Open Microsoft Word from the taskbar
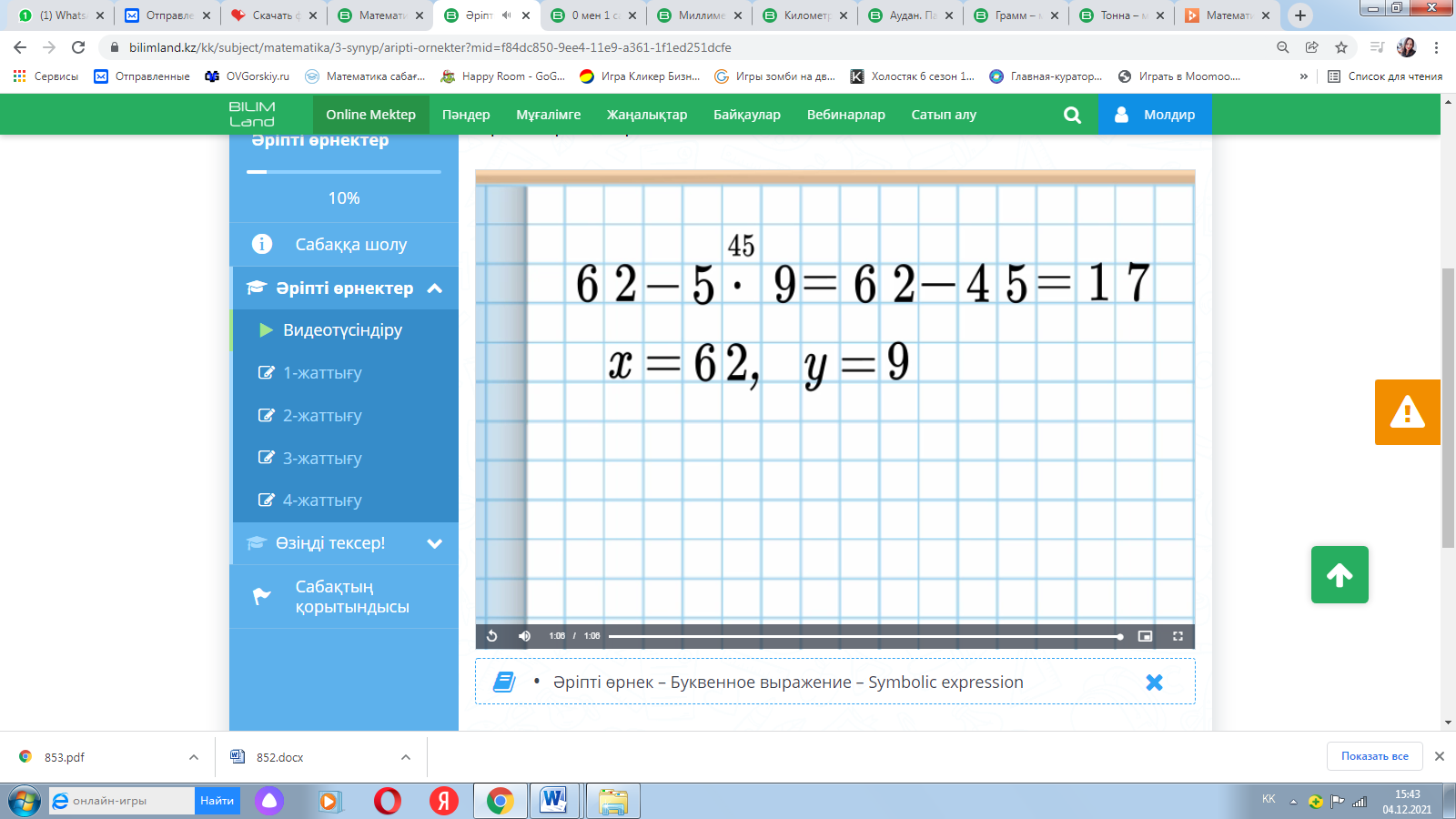The height and width of the screenshot is (819, 1456). pyautogui.click(x=553, y=801)
